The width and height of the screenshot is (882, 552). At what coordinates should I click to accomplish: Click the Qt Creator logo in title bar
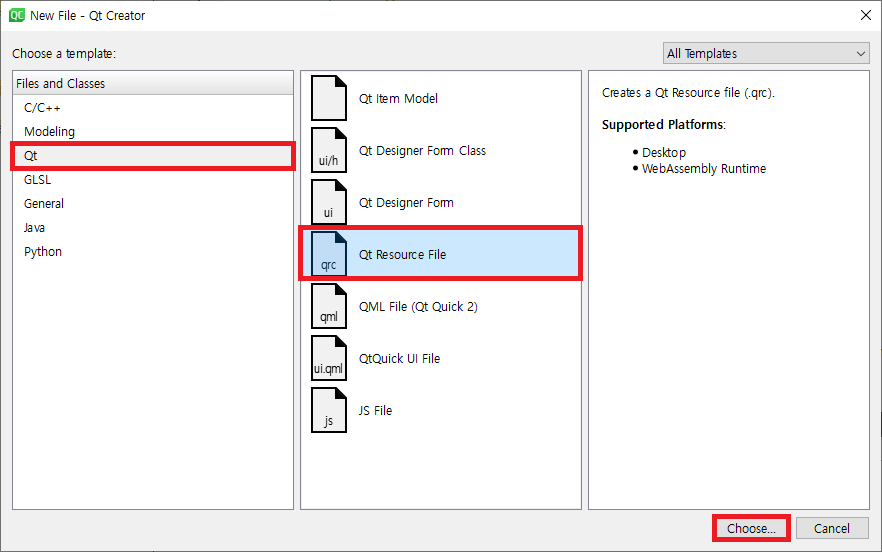17,15
